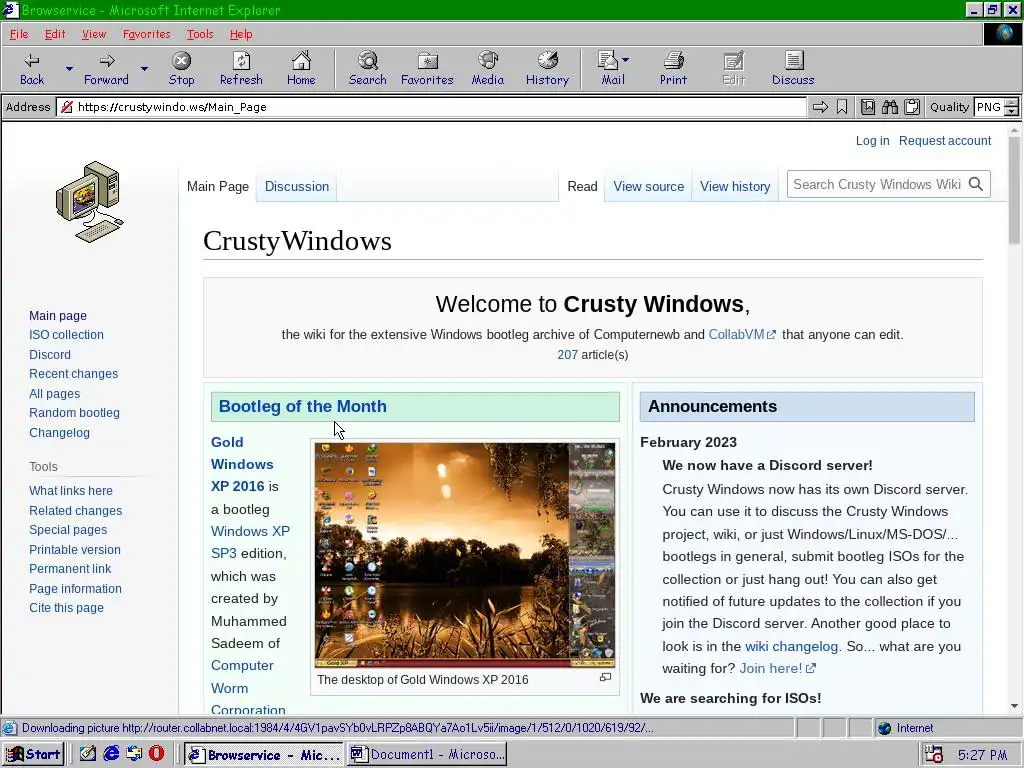Refresh the current page
The width and height of the screenshot is (1024, 768).
(x=241, y=69)
